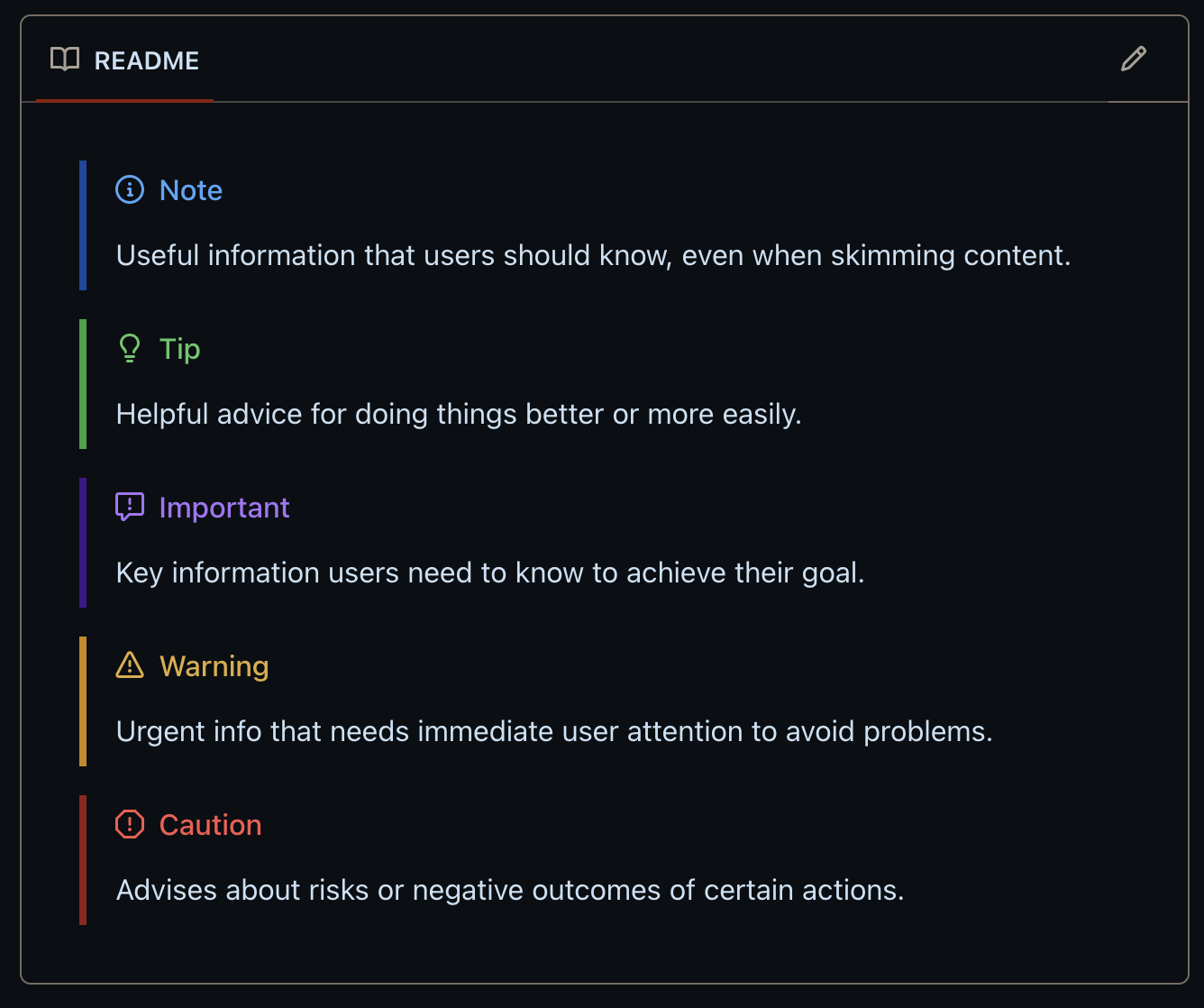Click the blue Note heading
1204x1008 pixels.
point(191,190)
